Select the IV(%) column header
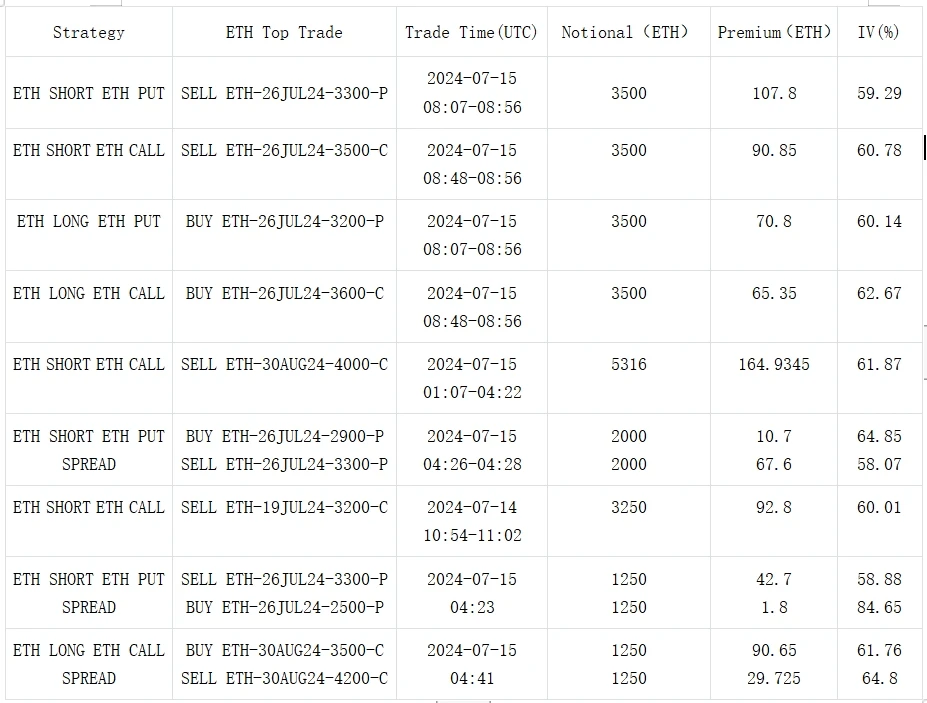The width and height of the screenshot is (927, 703). (x=879, y=32)
